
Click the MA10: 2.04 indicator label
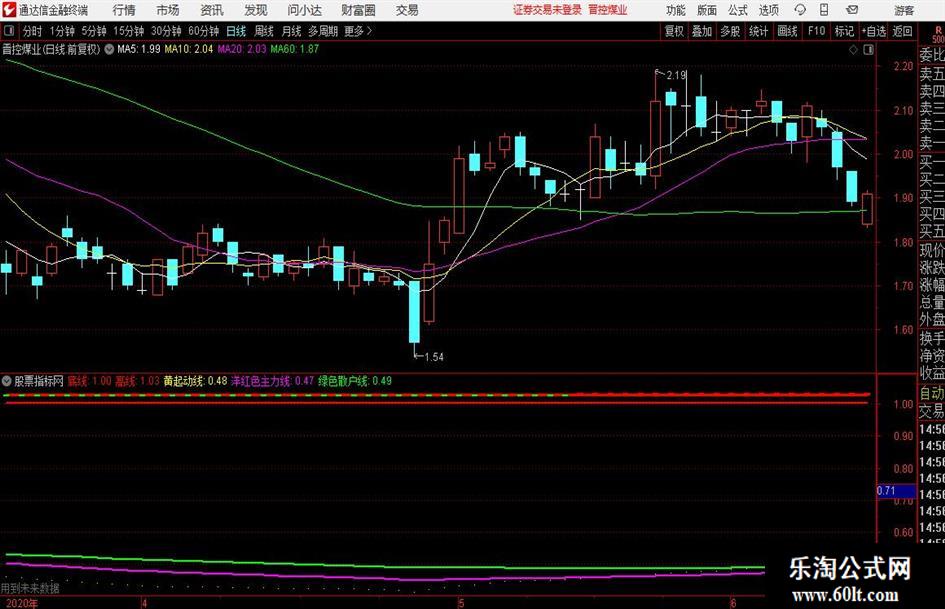189,49
